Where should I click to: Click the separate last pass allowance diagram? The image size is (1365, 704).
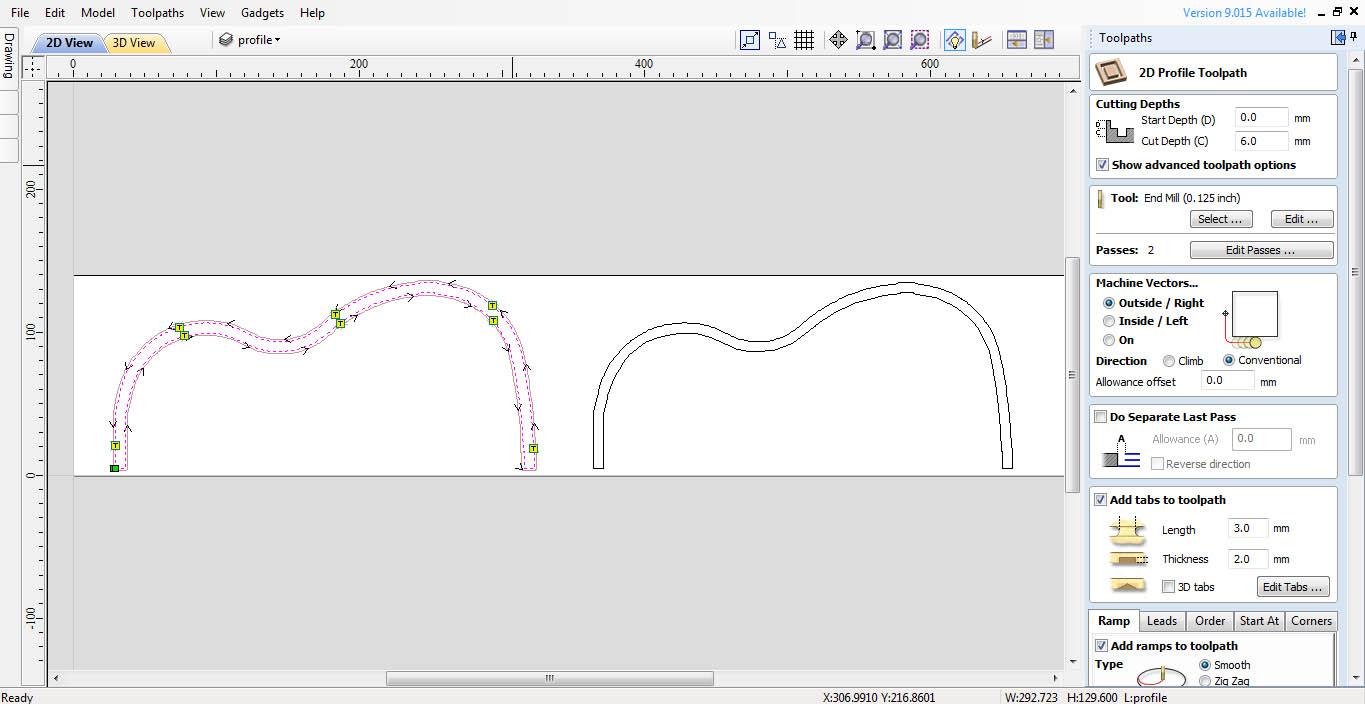tap(1121, 451)
